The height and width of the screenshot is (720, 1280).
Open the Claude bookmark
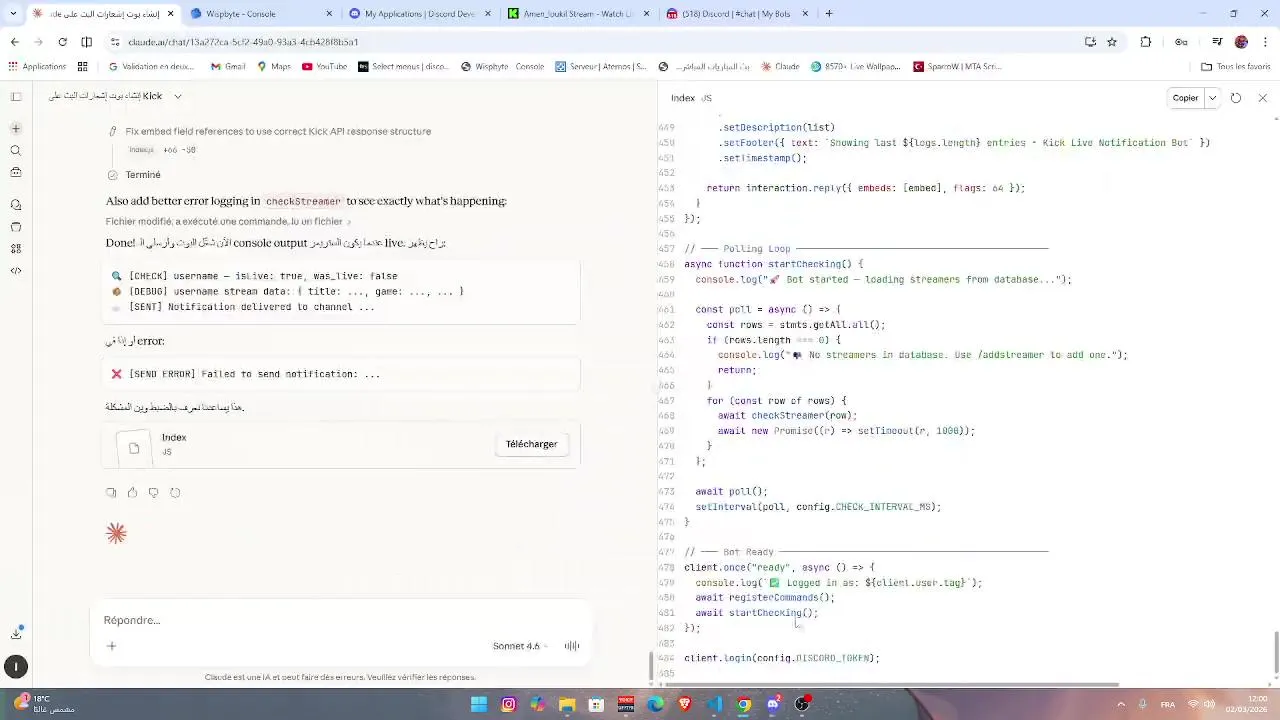780,67
